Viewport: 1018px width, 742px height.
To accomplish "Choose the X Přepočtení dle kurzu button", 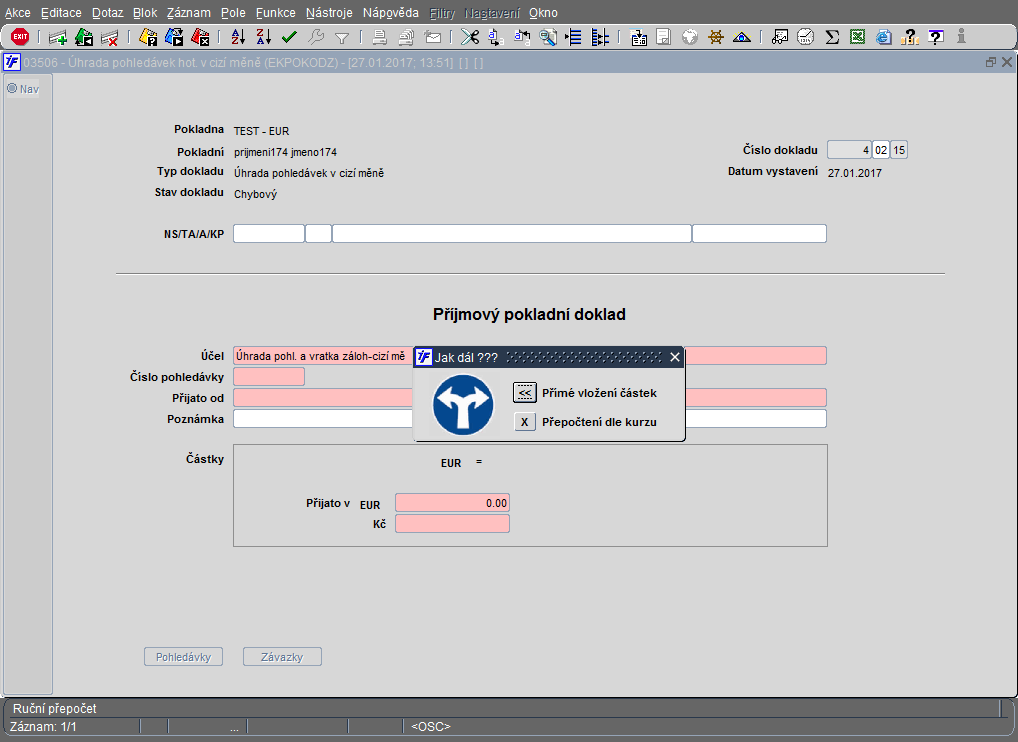I will pyautogui.click(x=525, y=422).
